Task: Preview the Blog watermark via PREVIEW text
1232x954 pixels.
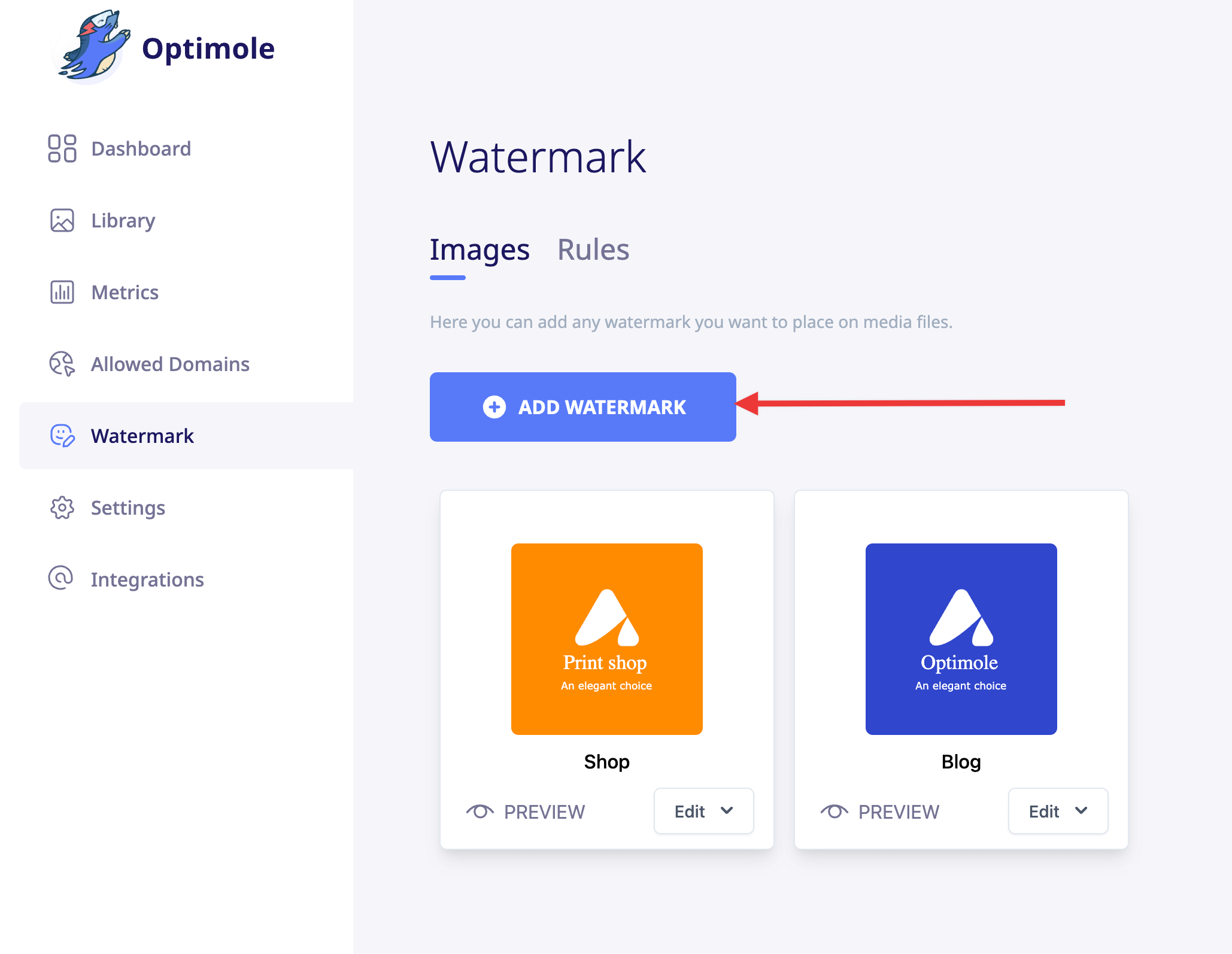Action: [899, 812]
